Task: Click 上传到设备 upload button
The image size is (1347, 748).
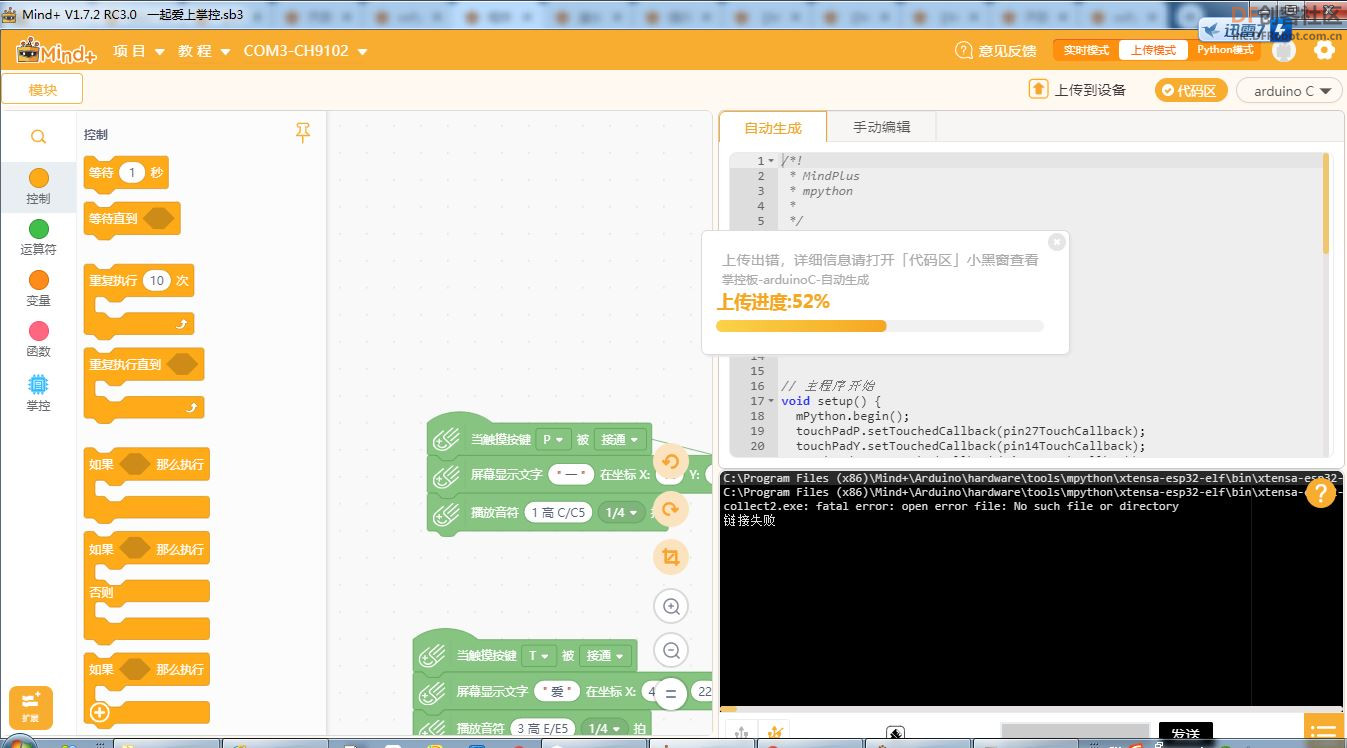Action: (x=1078, y=90)
